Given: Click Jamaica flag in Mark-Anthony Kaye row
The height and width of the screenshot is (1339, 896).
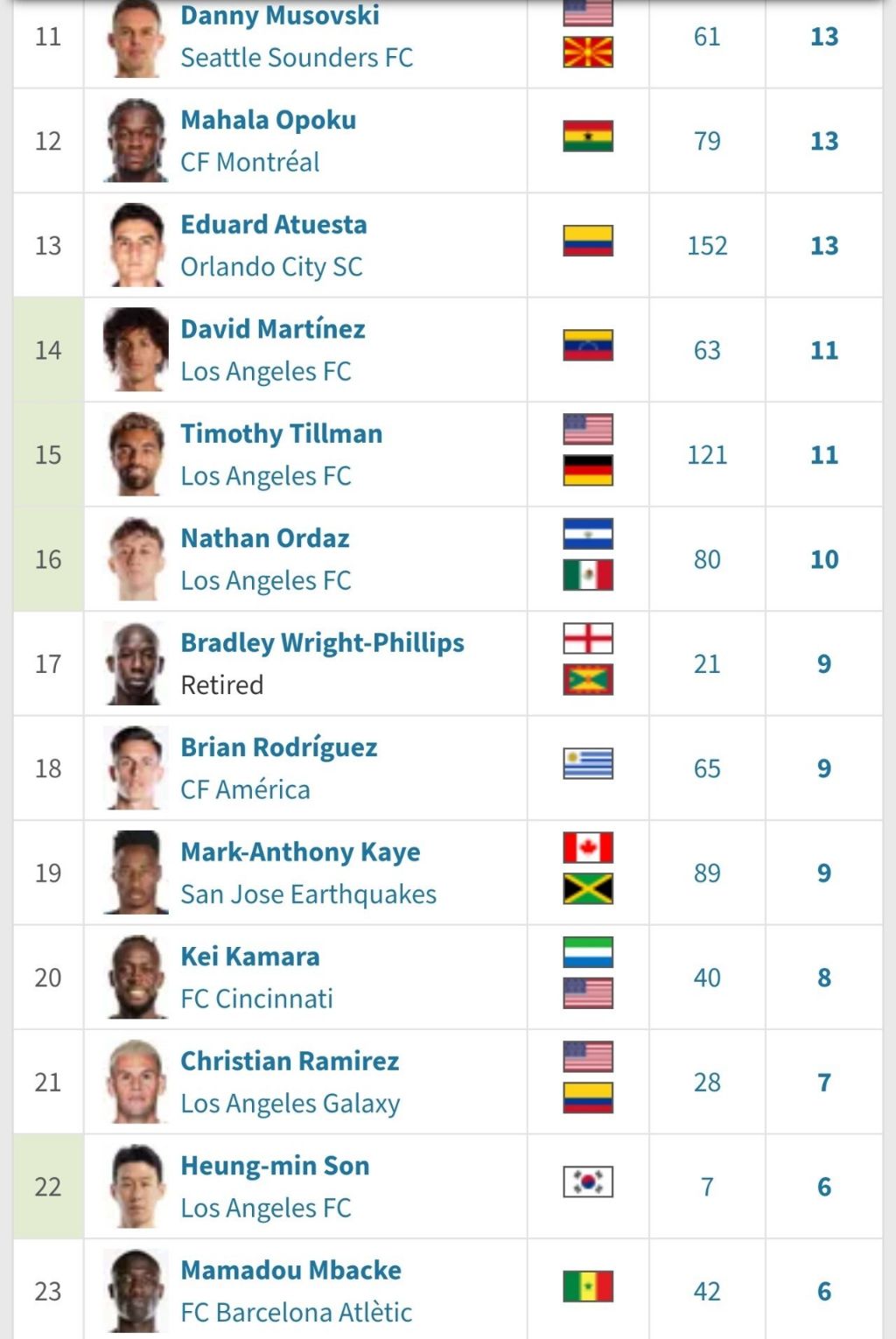Looking at the screenshot, I should tap(588, 889).
